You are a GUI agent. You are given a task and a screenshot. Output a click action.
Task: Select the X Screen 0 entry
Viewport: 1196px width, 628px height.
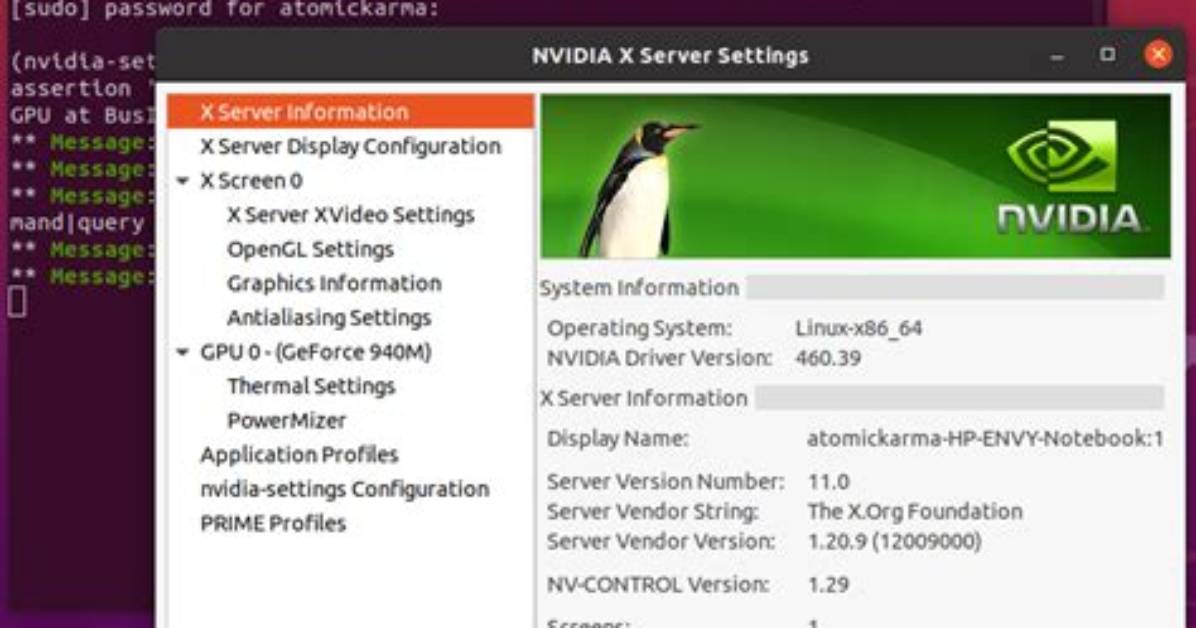[251, 181]
